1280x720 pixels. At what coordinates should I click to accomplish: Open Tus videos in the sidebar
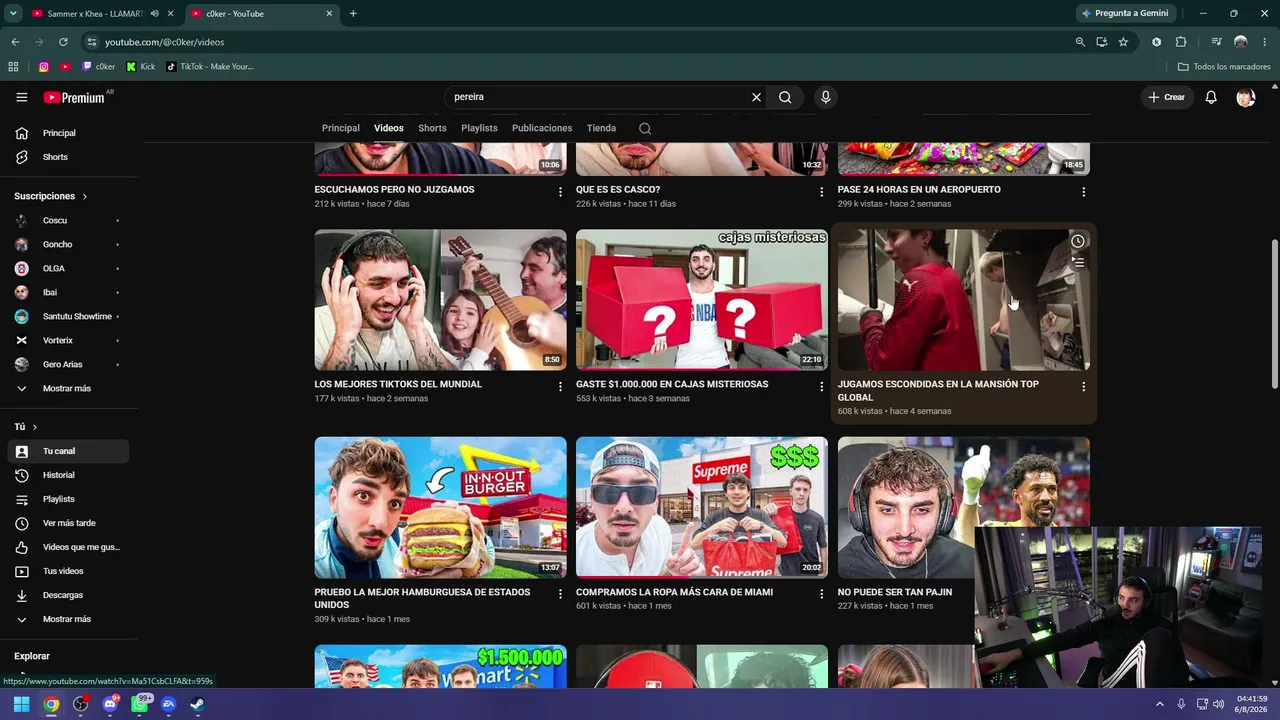pyautogui.click(x=68, y=571)
